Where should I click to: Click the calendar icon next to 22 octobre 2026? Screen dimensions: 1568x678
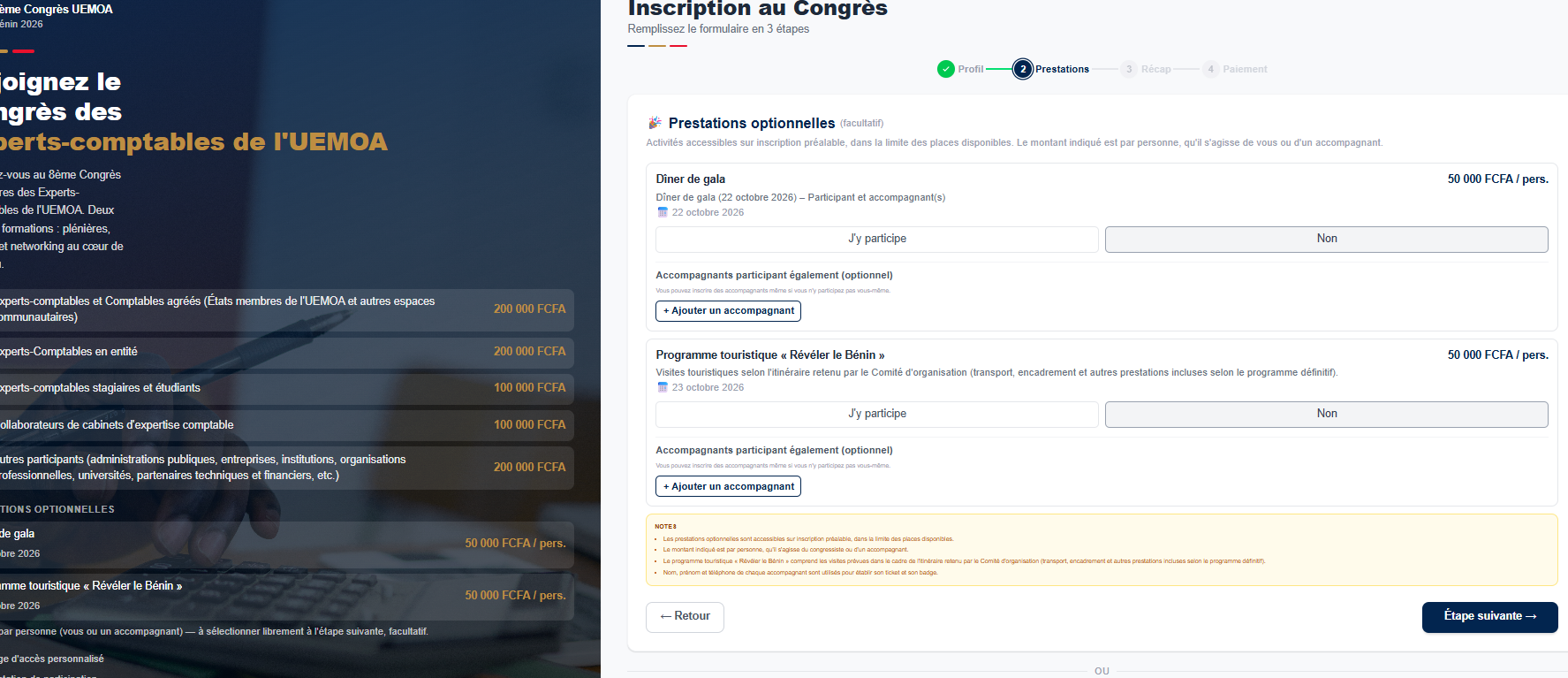(663, 212)
